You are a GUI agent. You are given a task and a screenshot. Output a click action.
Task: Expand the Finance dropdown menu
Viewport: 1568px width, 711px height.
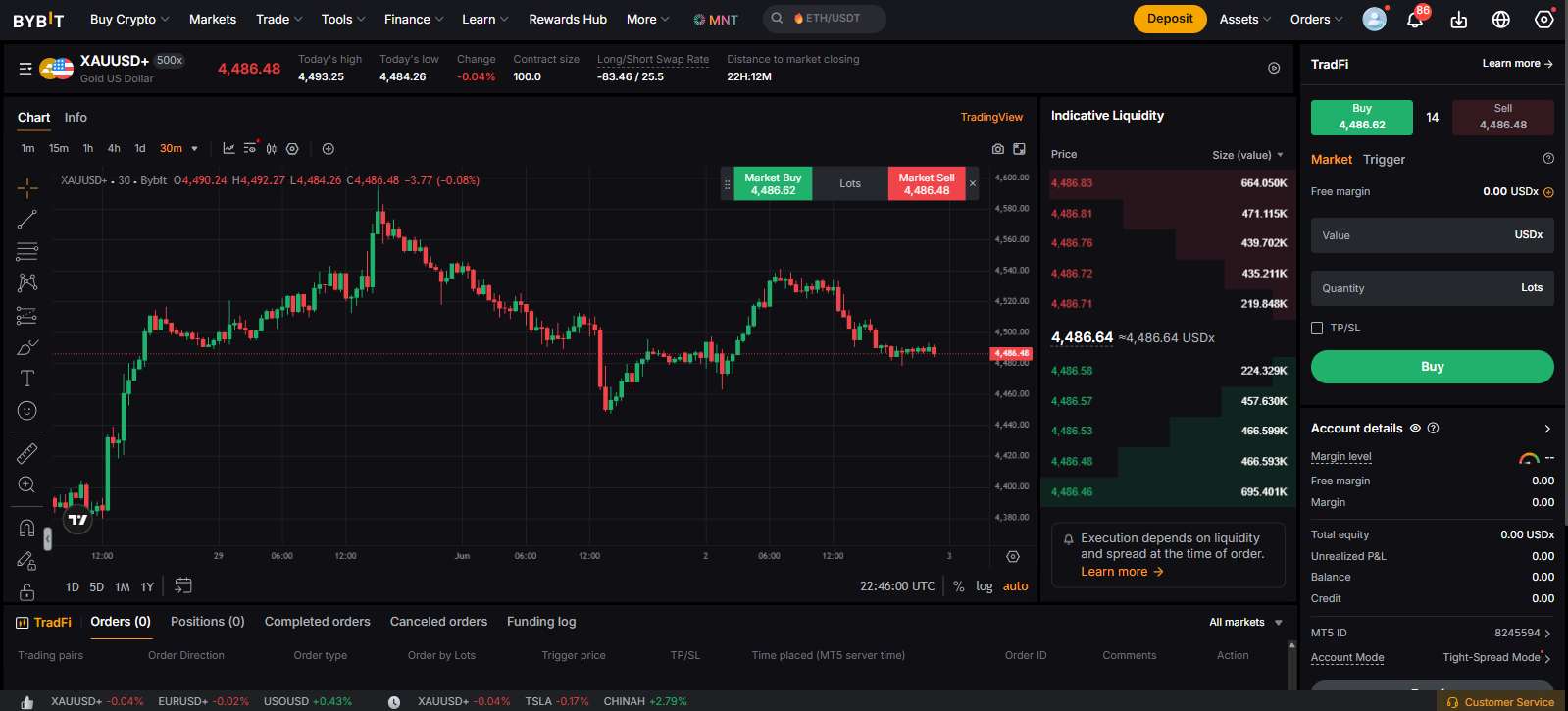pyautogui.click(x=414, y=19)
